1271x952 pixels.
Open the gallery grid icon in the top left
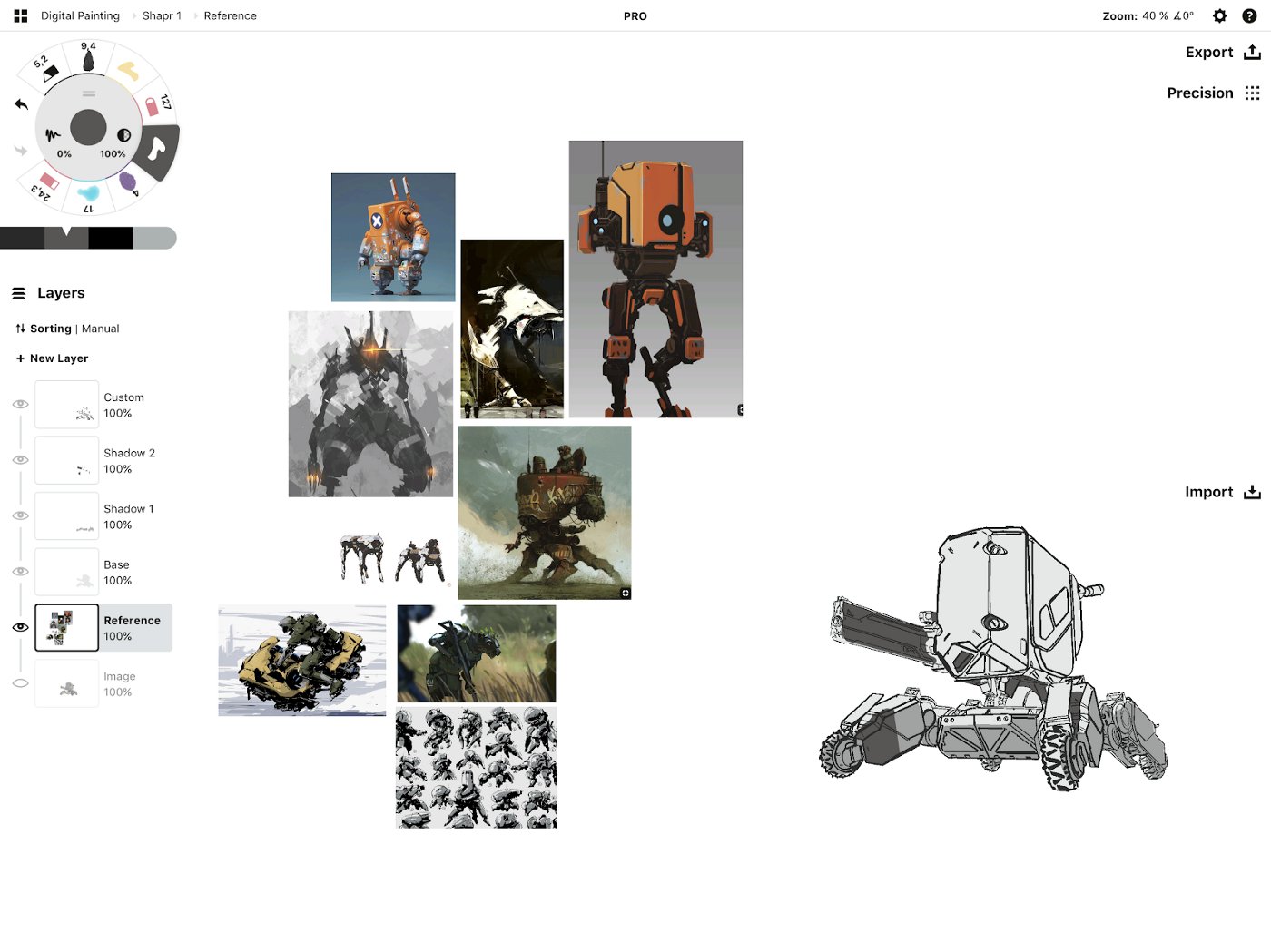(x=21, y=15)
